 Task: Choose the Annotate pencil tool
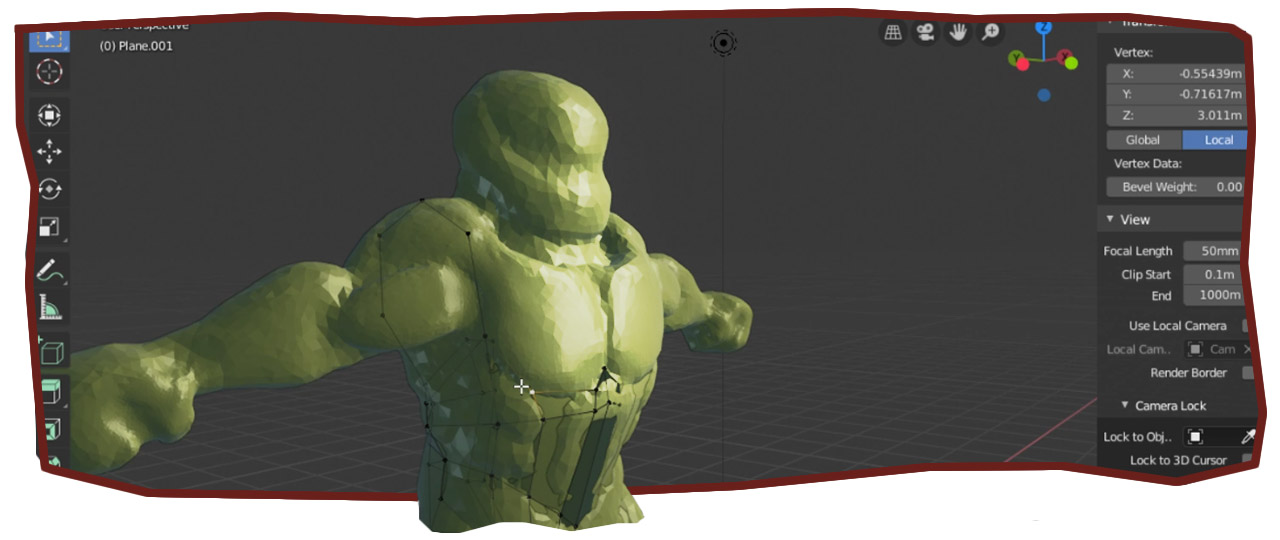(50, 271)
